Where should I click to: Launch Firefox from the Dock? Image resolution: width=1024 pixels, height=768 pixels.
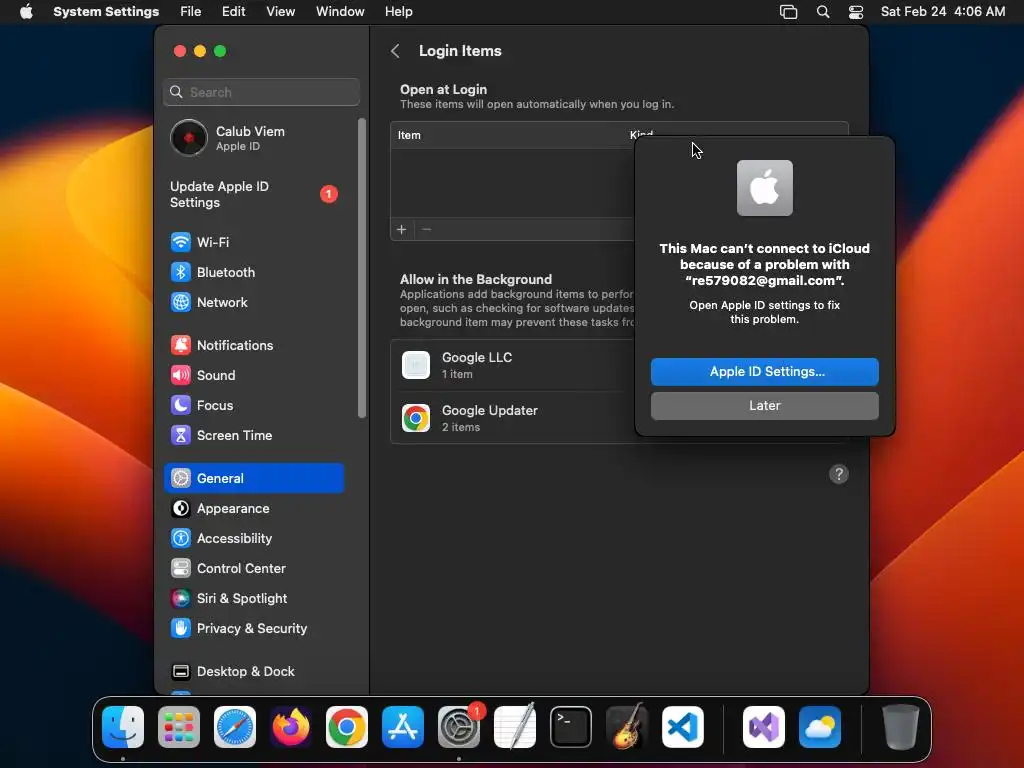pyautogui.click(x=291, y=727)
